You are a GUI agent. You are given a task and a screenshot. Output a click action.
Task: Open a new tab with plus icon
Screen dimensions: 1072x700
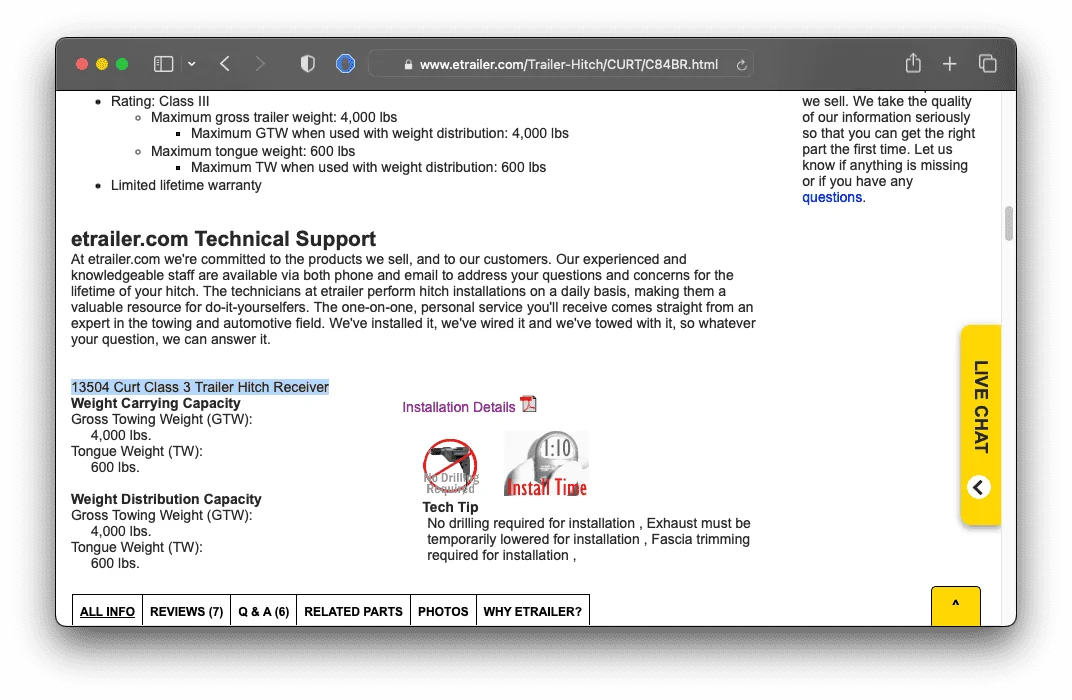click(950, 64)
